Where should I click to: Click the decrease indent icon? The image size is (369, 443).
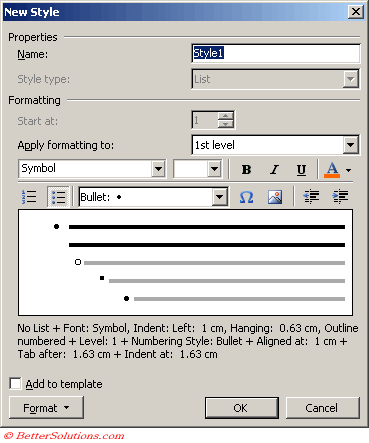(x=311, y=197)
